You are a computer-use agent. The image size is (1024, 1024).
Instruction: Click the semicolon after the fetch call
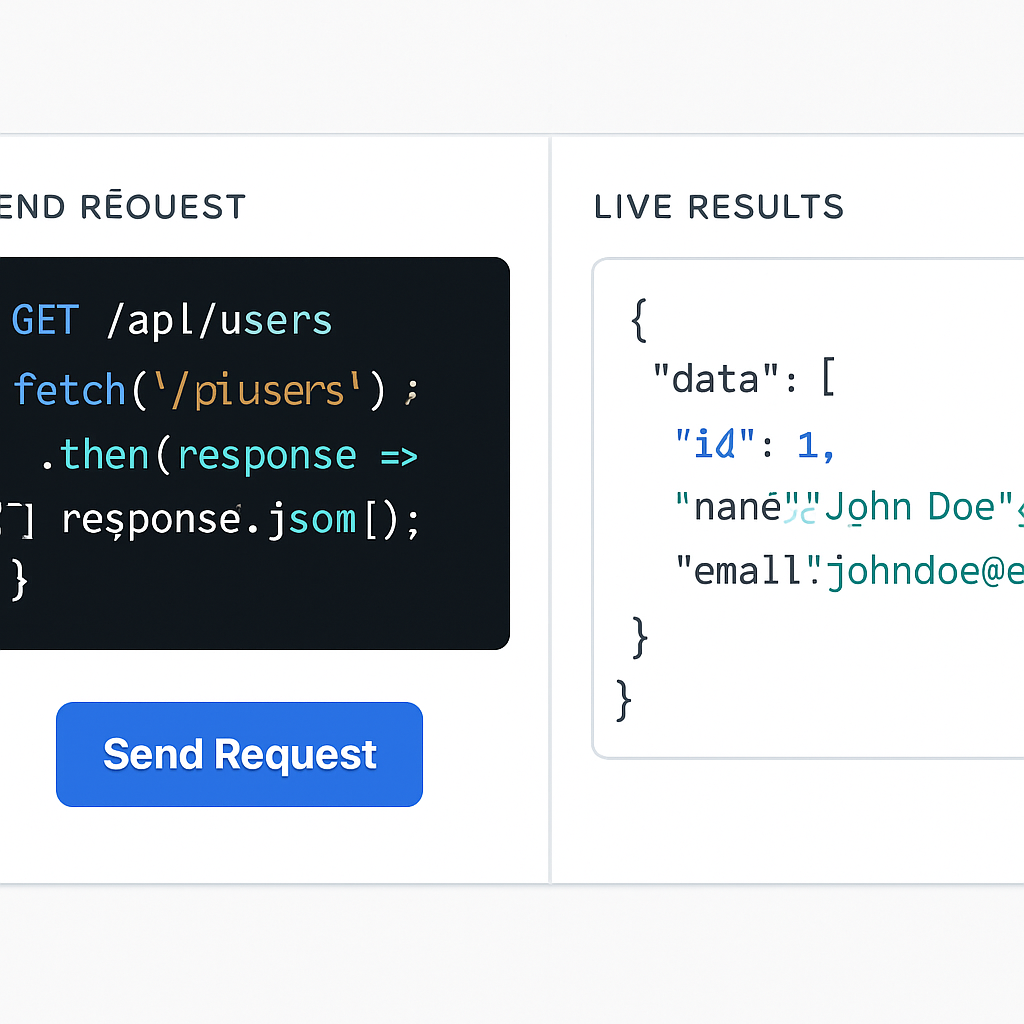coord(411,392)
